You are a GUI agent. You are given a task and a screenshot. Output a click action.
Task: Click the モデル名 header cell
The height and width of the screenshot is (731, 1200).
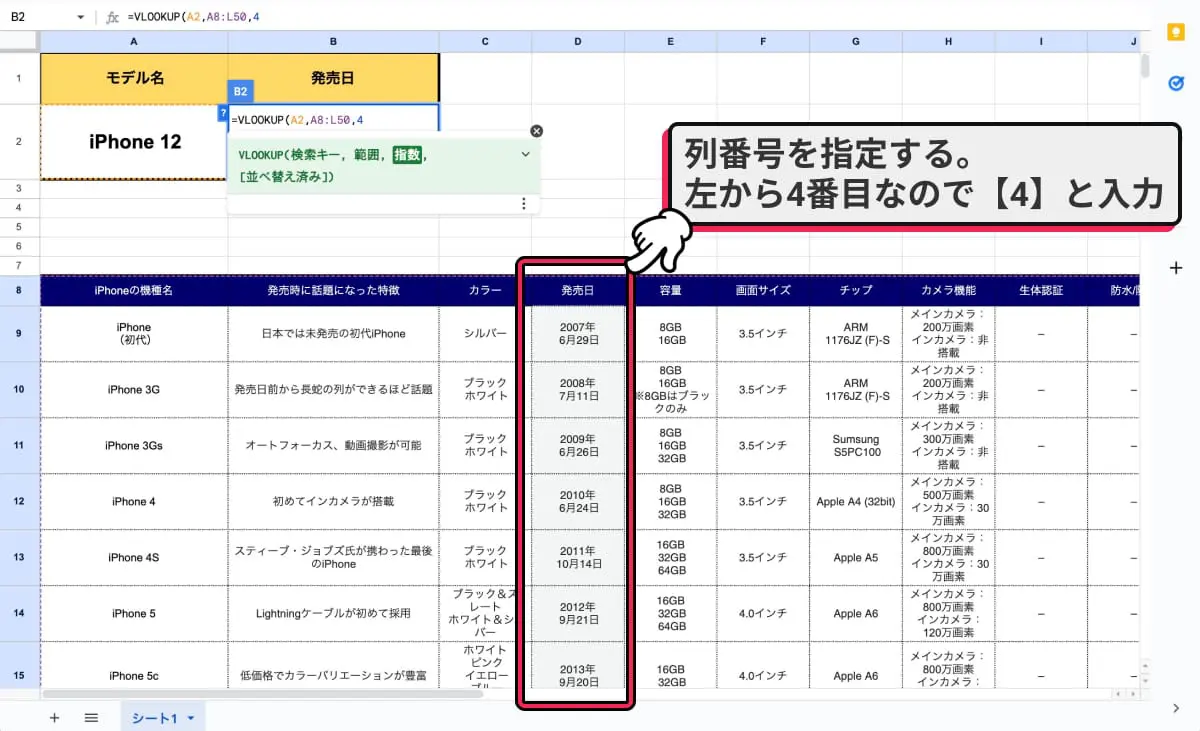point(134,77)
